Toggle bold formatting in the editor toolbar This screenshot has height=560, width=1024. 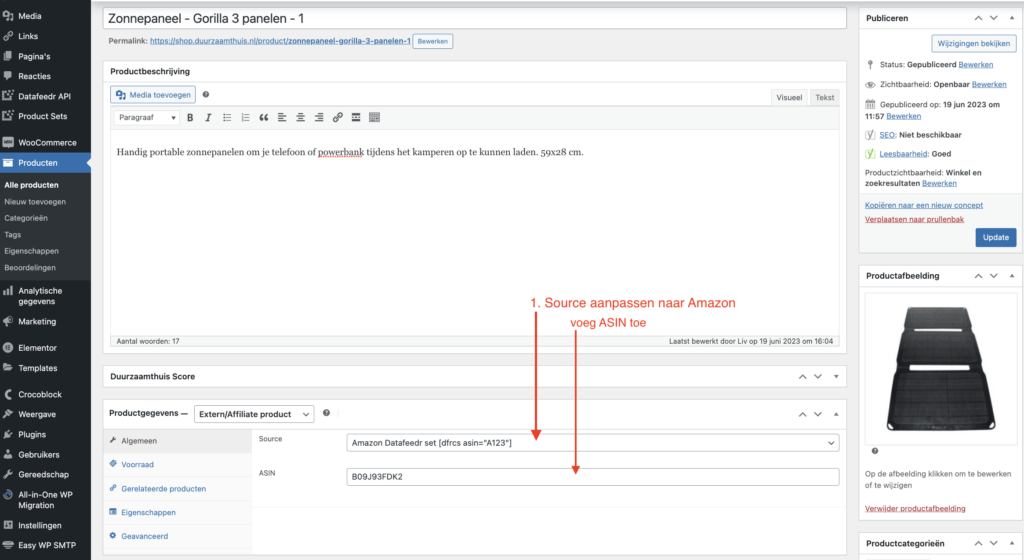(x=190, y=117)
